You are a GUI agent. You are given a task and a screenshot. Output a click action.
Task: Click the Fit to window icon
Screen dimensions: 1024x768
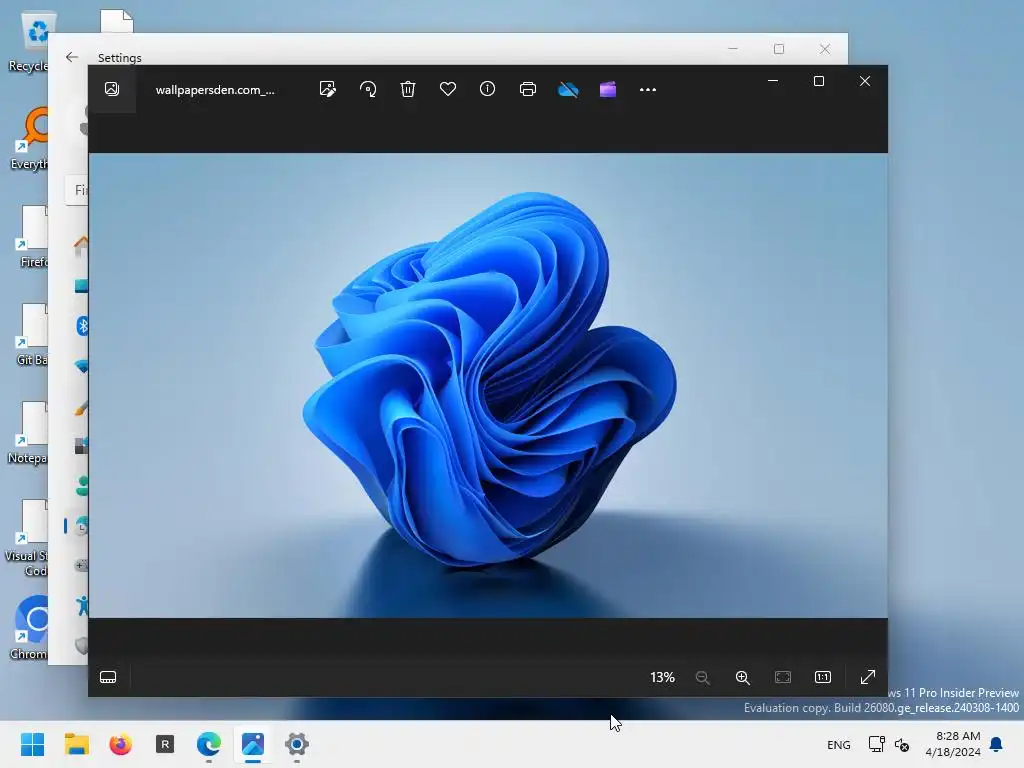coord(782,677)
